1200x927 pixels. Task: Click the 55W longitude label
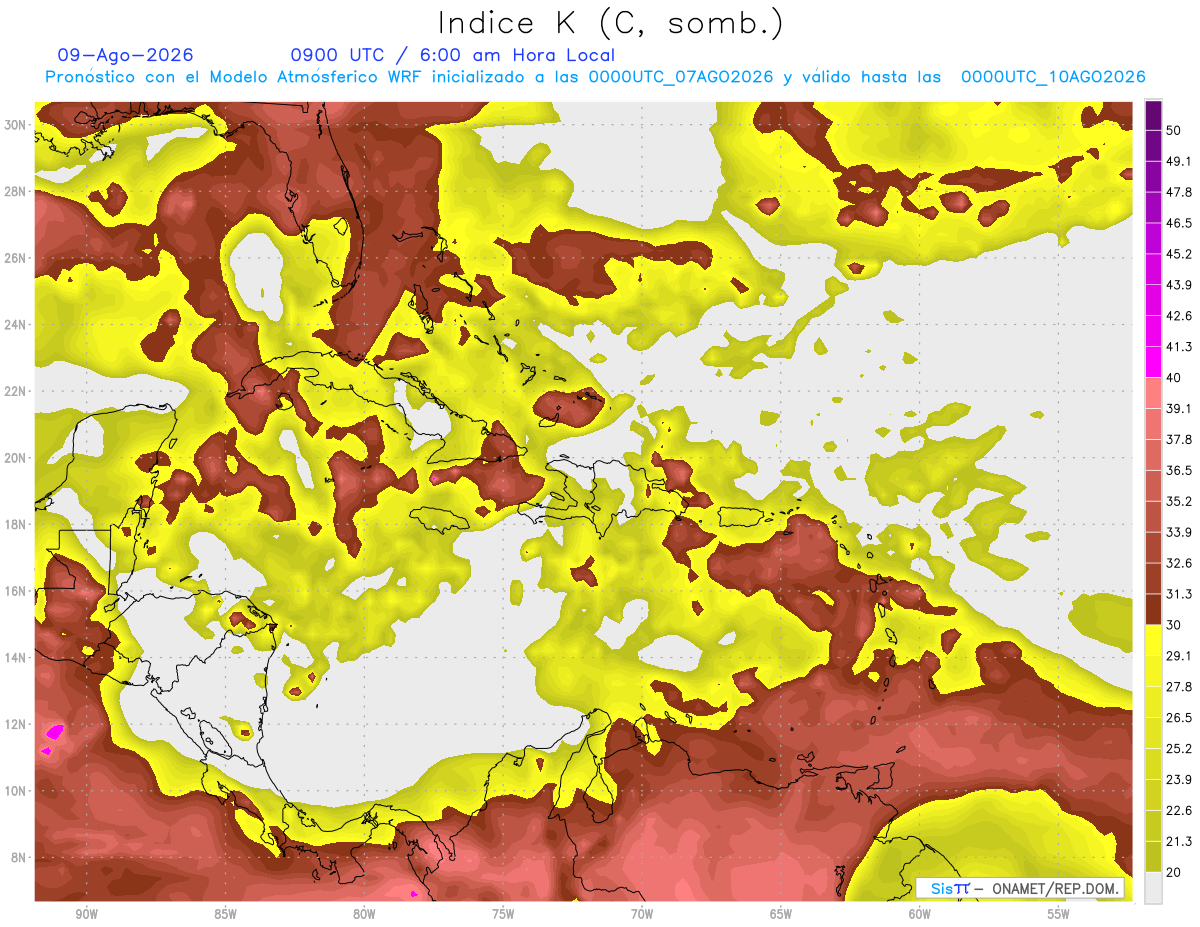click(x=1059, y=914)
